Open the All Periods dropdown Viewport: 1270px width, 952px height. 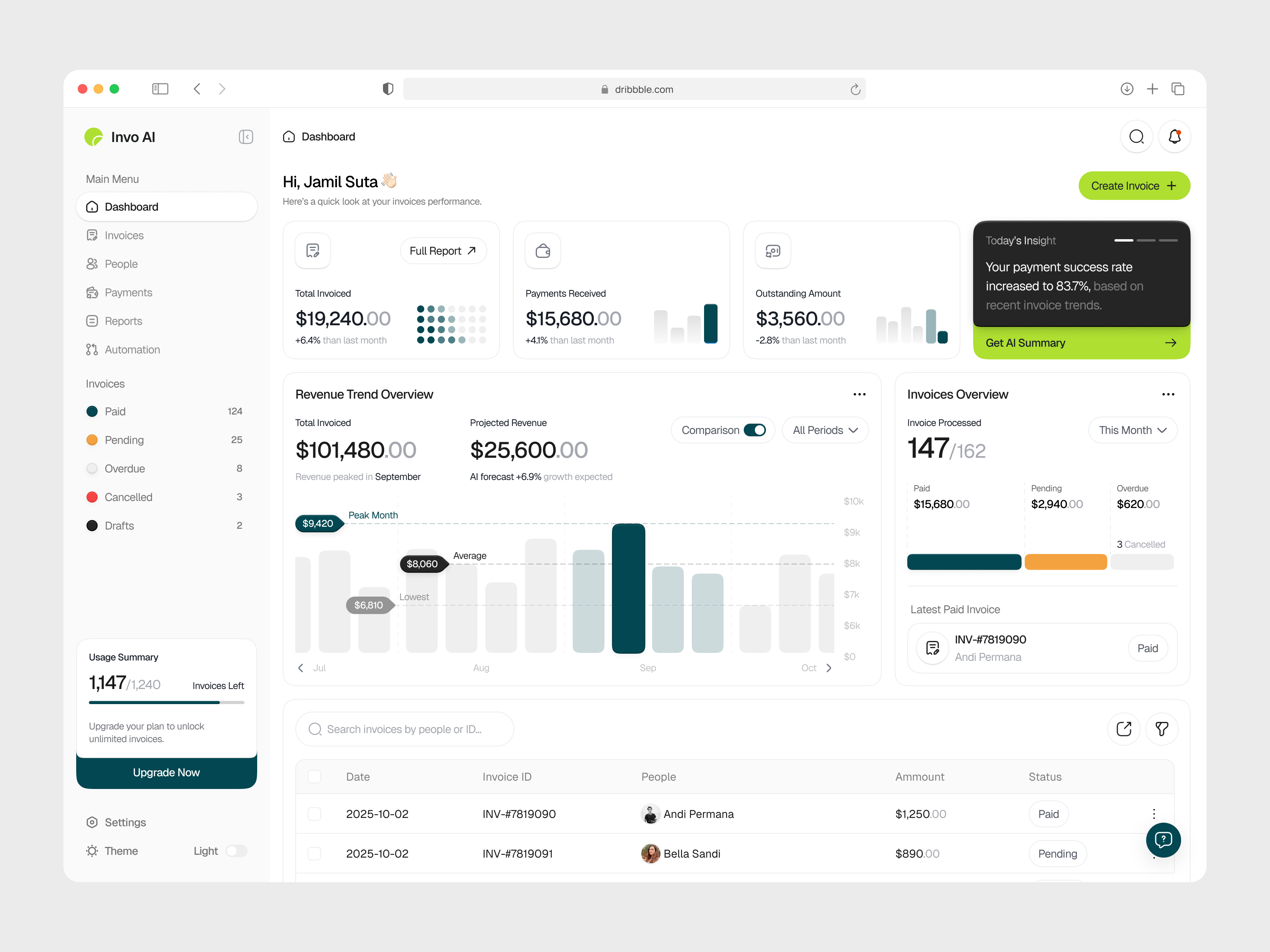point(825,429)
